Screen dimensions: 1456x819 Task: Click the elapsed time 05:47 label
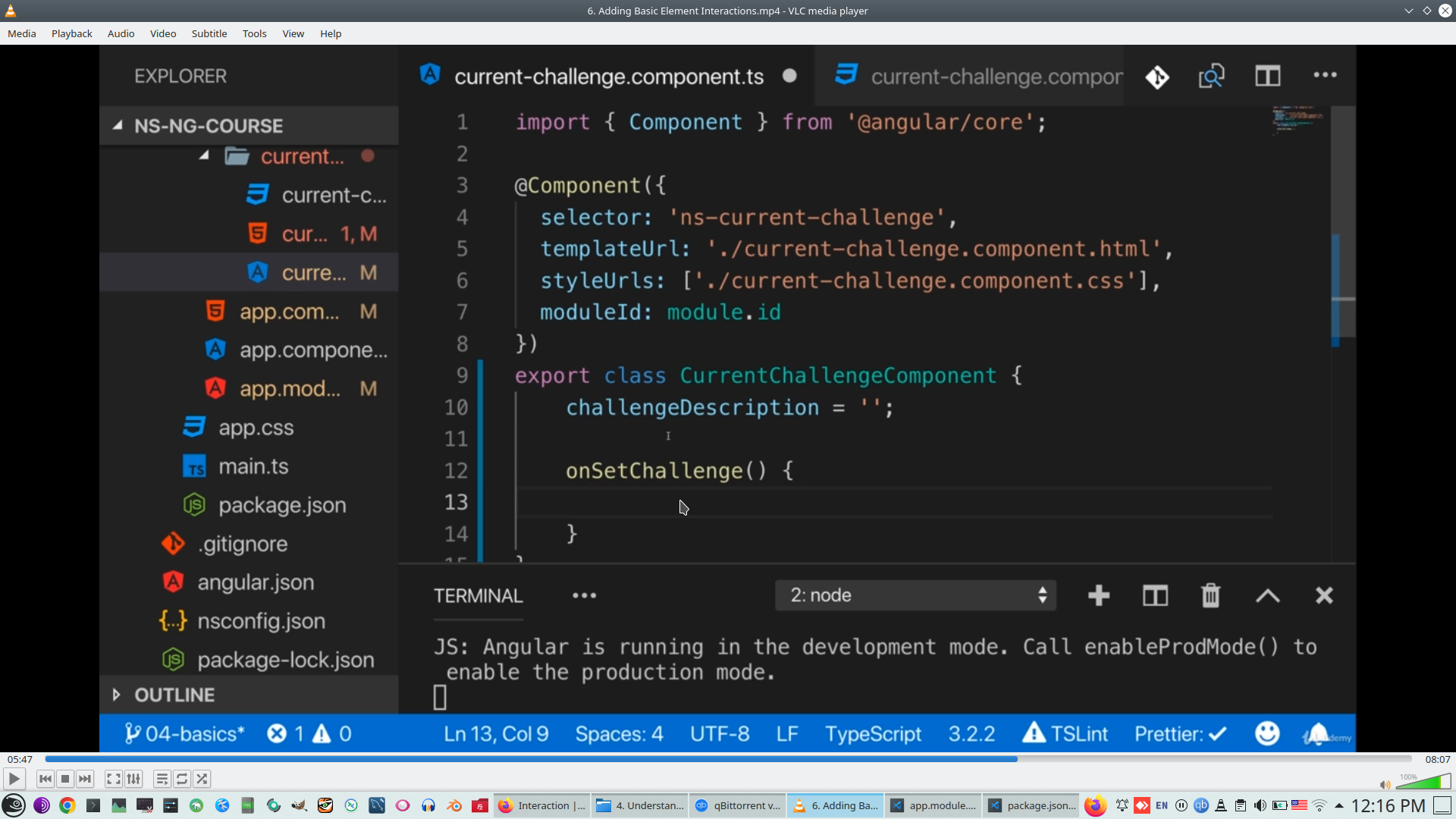pyautogui.click(x=20, y=759)
